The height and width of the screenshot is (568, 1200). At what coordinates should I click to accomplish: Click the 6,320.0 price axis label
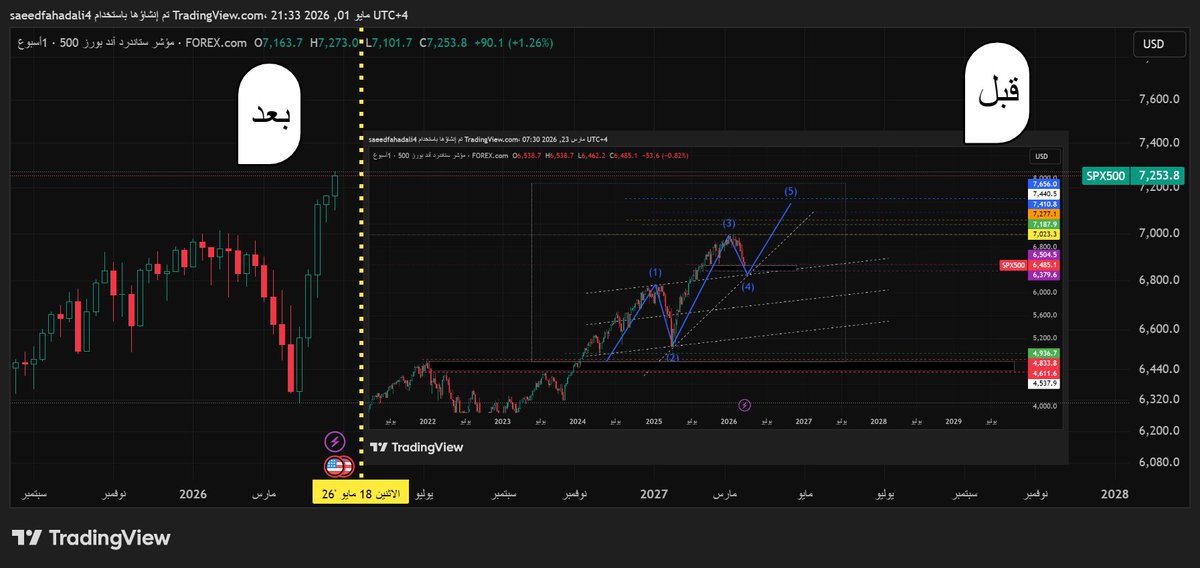pos(1158,399)
